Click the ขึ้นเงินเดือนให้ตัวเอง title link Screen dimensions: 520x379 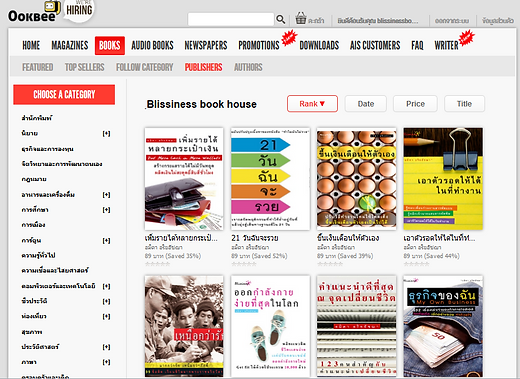click(348, 238)
